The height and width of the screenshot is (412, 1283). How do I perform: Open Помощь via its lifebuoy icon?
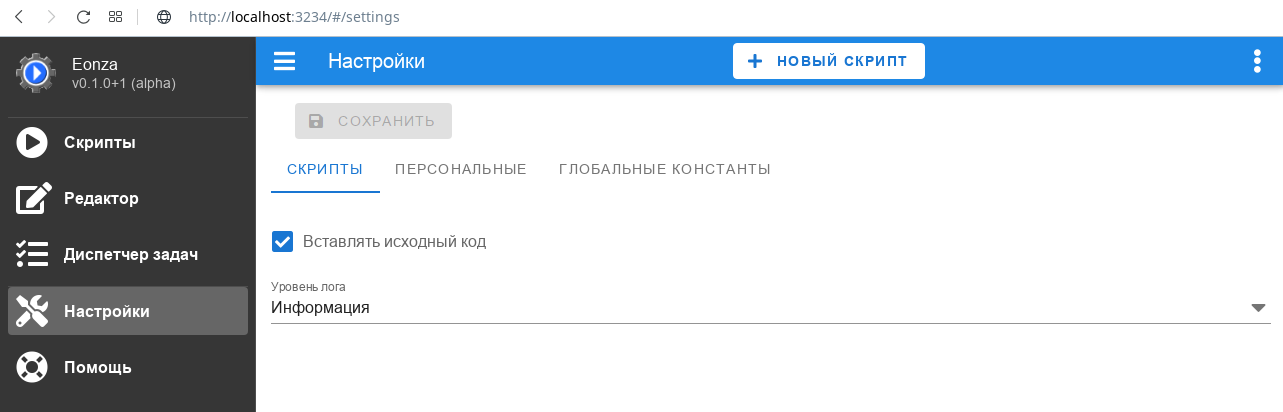pos(32,367)
